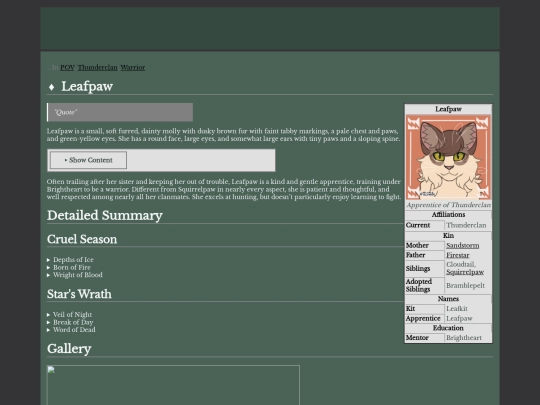Click the diamond icon before Leafpaw title

(51, 87)
